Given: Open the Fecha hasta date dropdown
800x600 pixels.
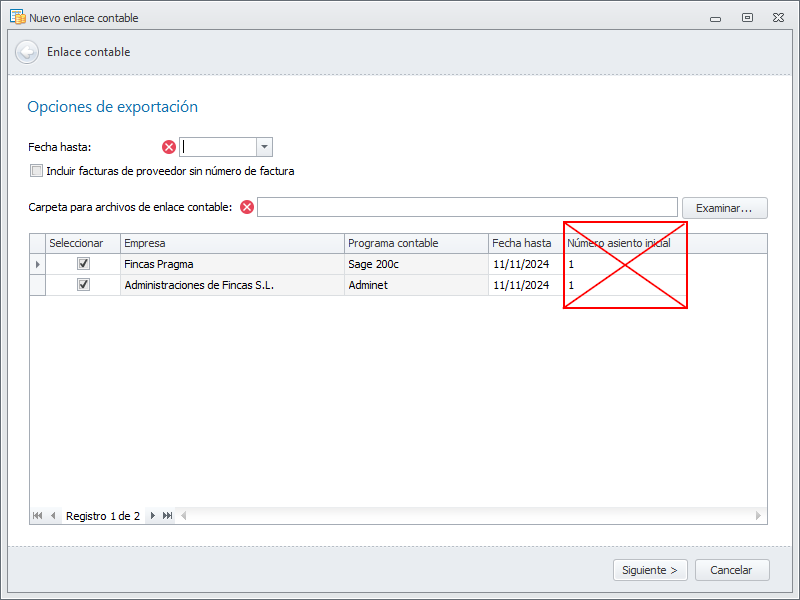Looking at the screenshot, I should (264, 147).
